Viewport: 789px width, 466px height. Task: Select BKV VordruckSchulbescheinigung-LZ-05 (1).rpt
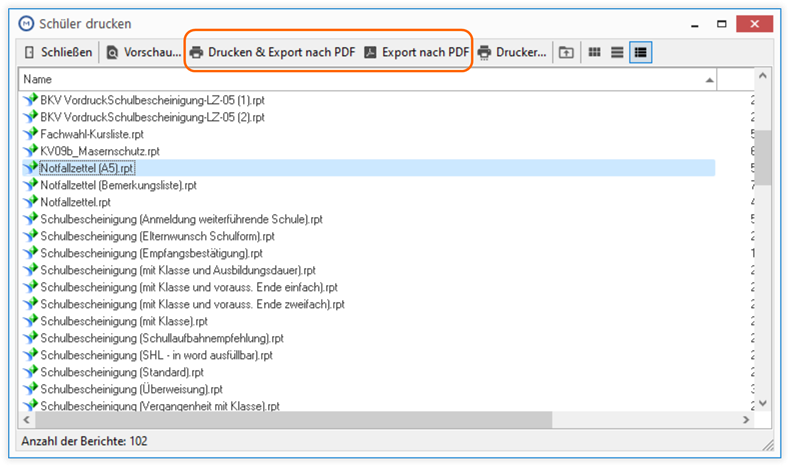tap(152, 100)
